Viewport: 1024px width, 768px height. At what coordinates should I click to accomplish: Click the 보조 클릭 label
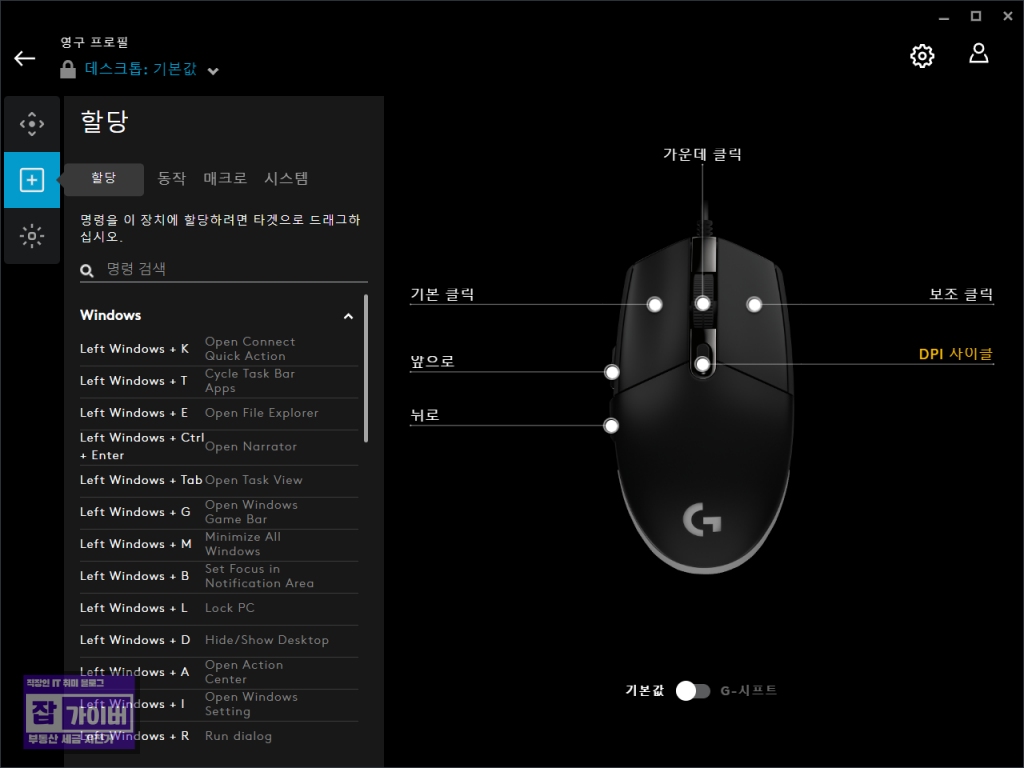[961, 295]
